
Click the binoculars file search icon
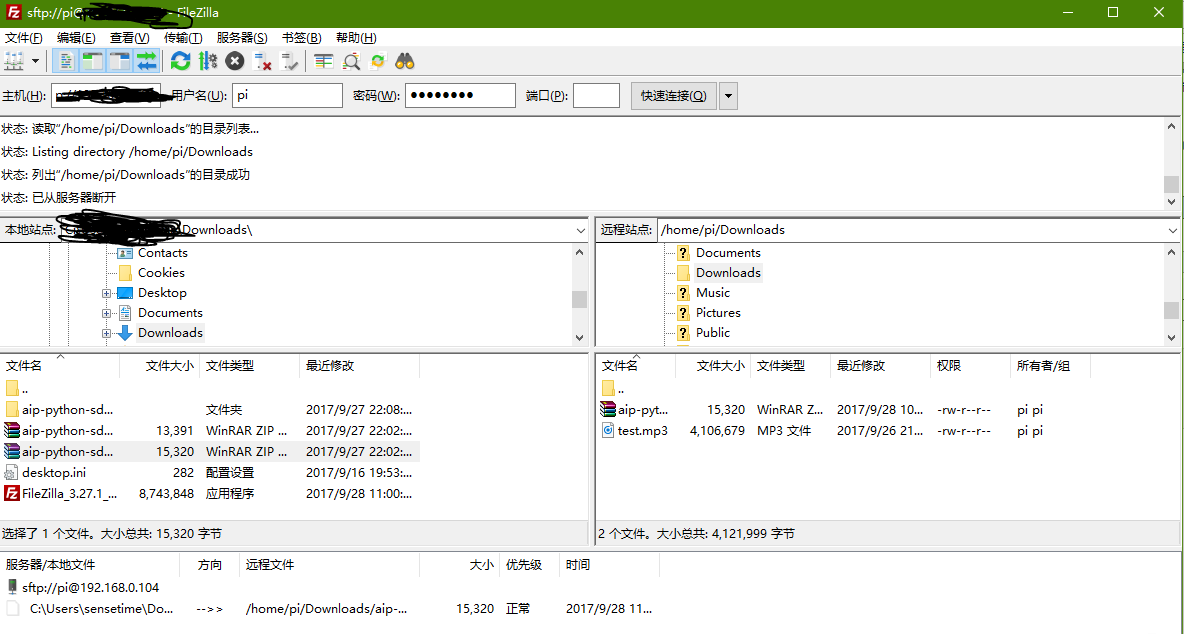[x=405, y=61]
